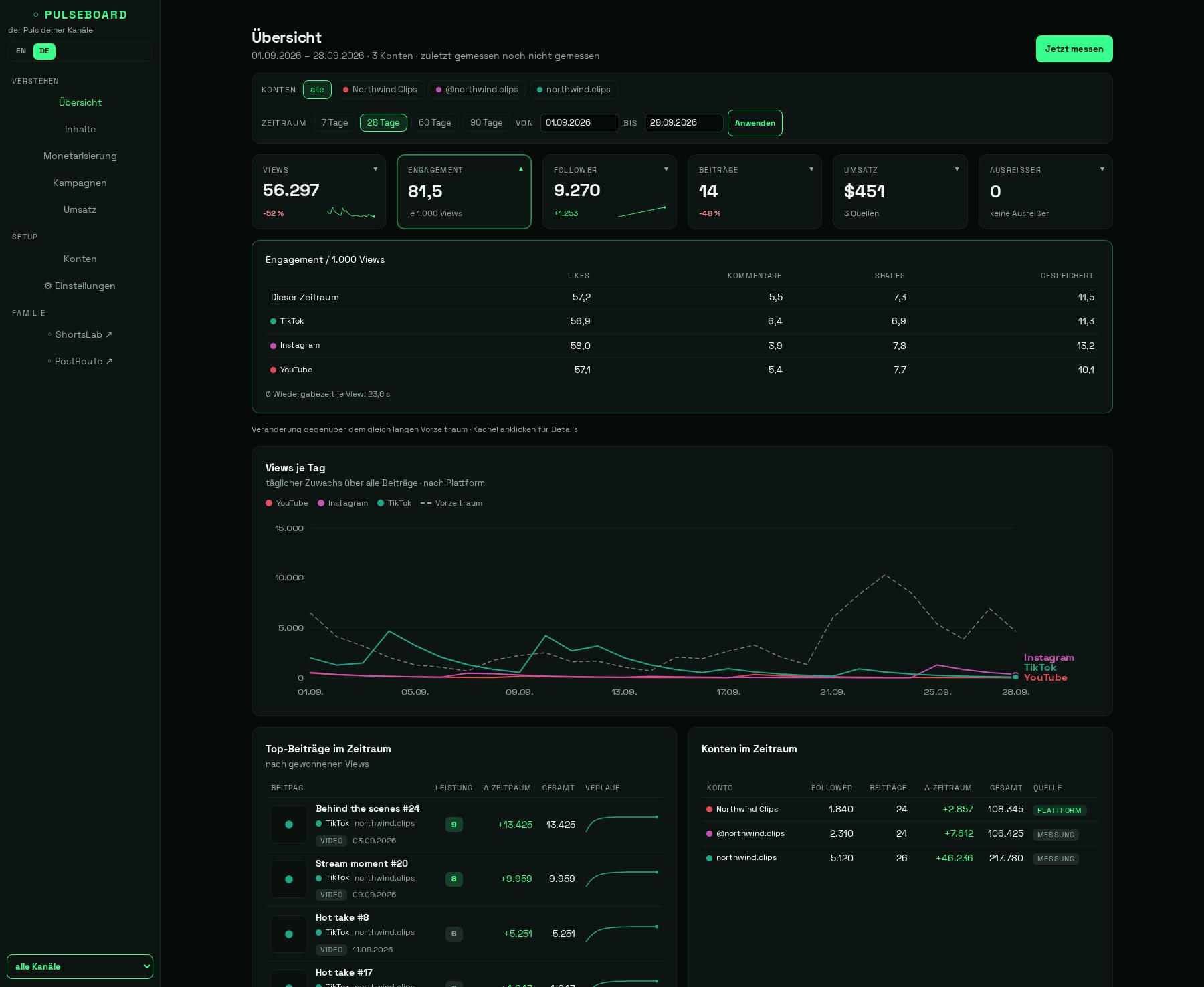Click the BIS date field
Viewport: 1204px width, 987px height.
[x=684, y=123]
